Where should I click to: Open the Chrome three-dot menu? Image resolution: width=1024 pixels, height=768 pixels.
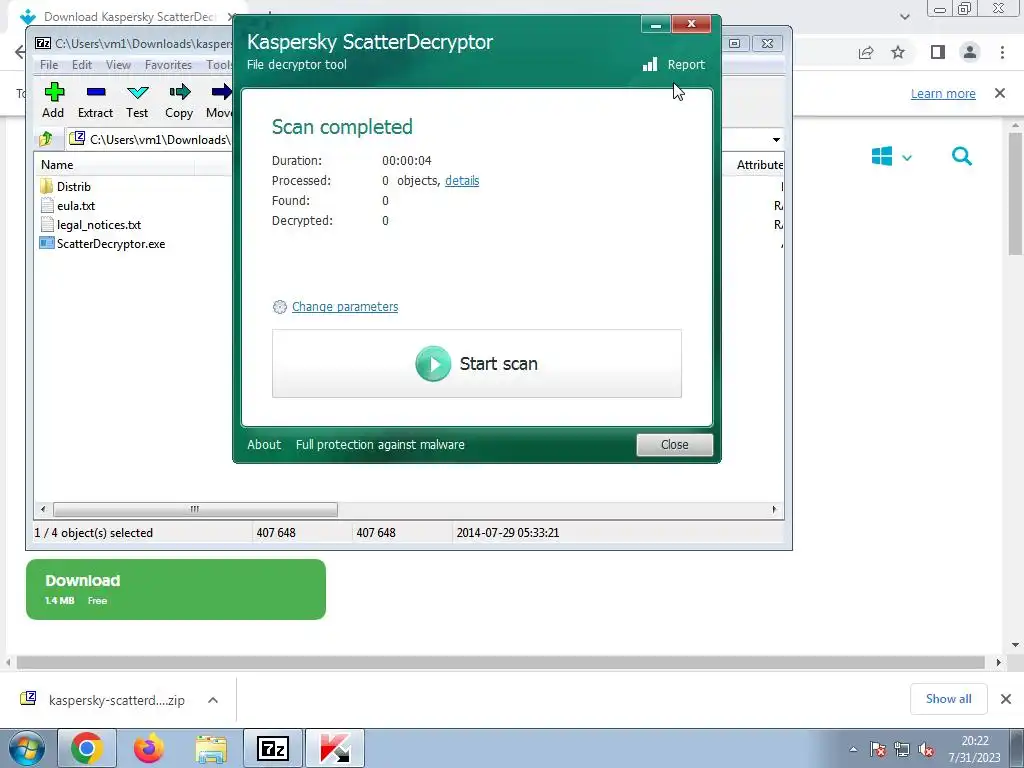[1002, 52]
